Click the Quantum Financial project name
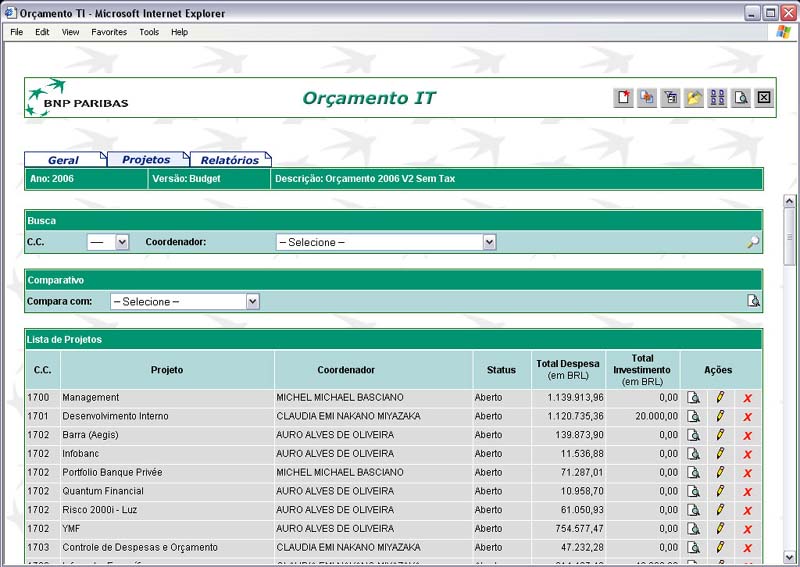 pyautogui.click(x=103, y=491)
